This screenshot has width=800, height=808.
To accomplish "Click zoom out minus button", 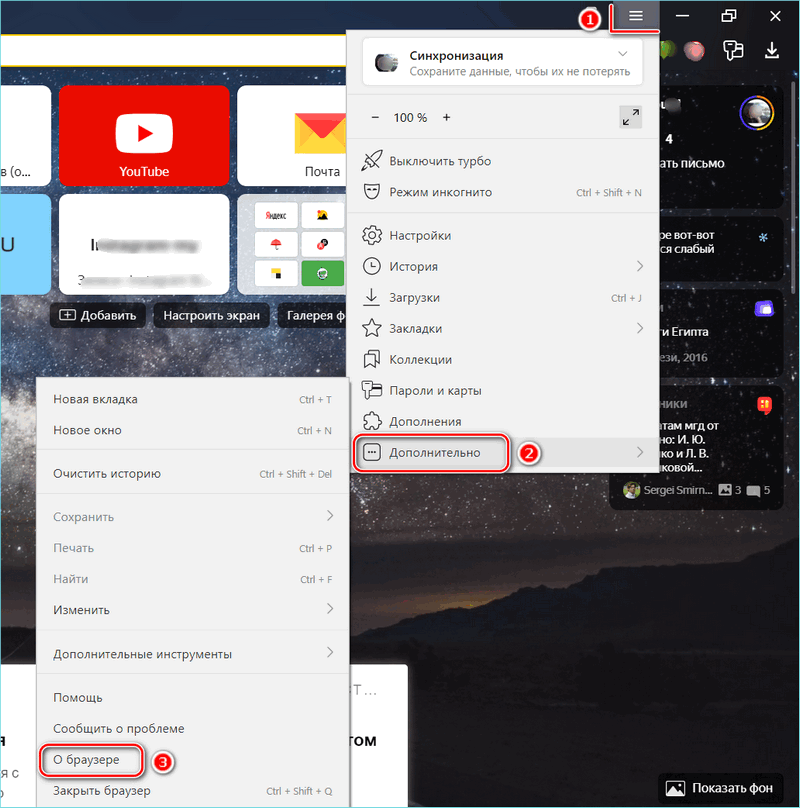I will click(x=376, y=118).
